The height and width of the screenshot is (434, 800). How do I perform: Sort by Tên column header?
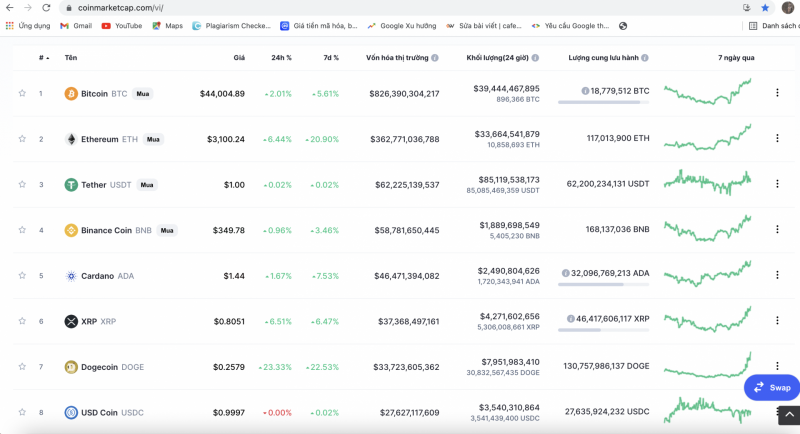coord(71,58)
